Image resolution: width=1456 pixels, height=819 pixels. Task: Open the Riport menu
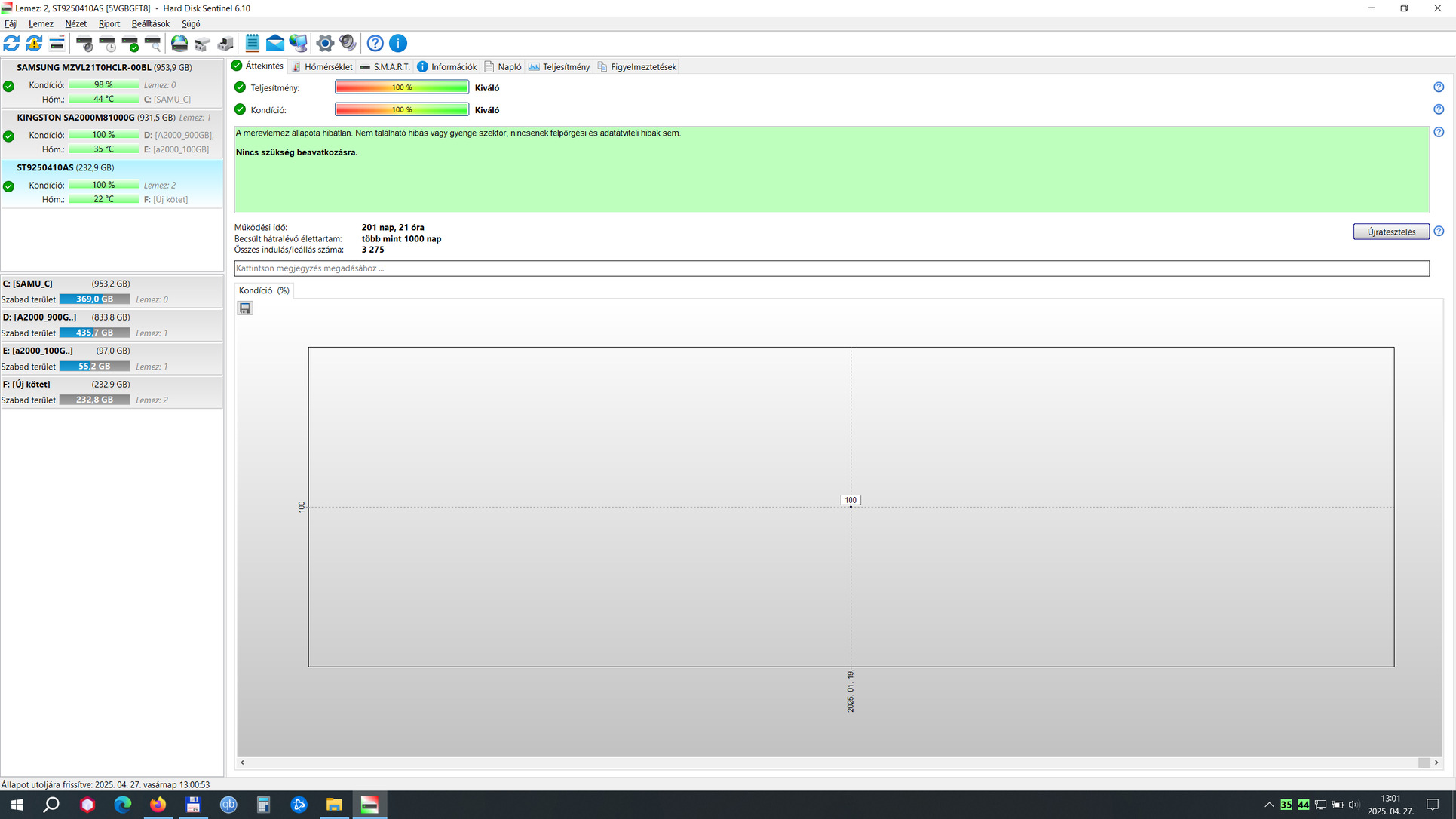pos(109,23)
